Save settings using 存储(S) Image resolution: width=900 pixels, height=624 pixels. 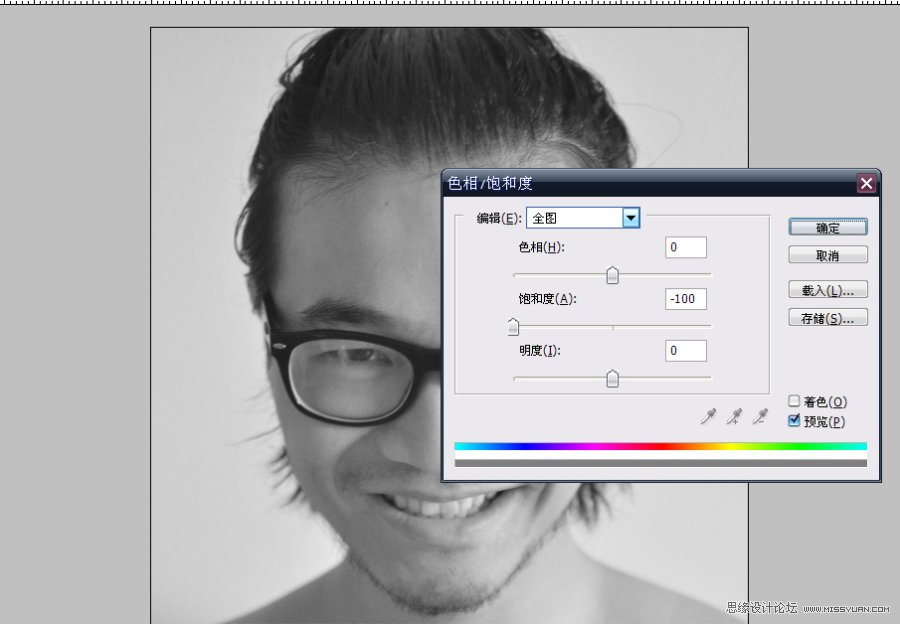[x=828, y=317]
